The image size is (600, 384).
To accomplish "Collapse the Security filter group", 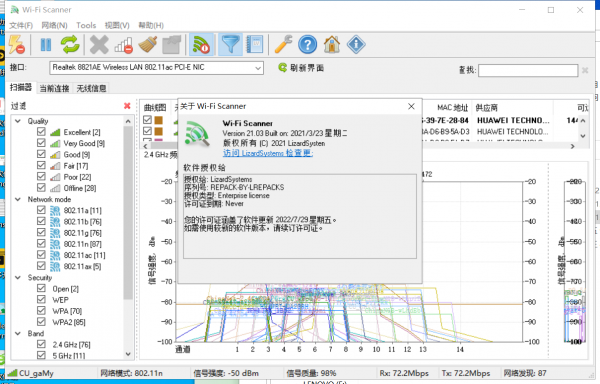I will (x=18, y=277).
